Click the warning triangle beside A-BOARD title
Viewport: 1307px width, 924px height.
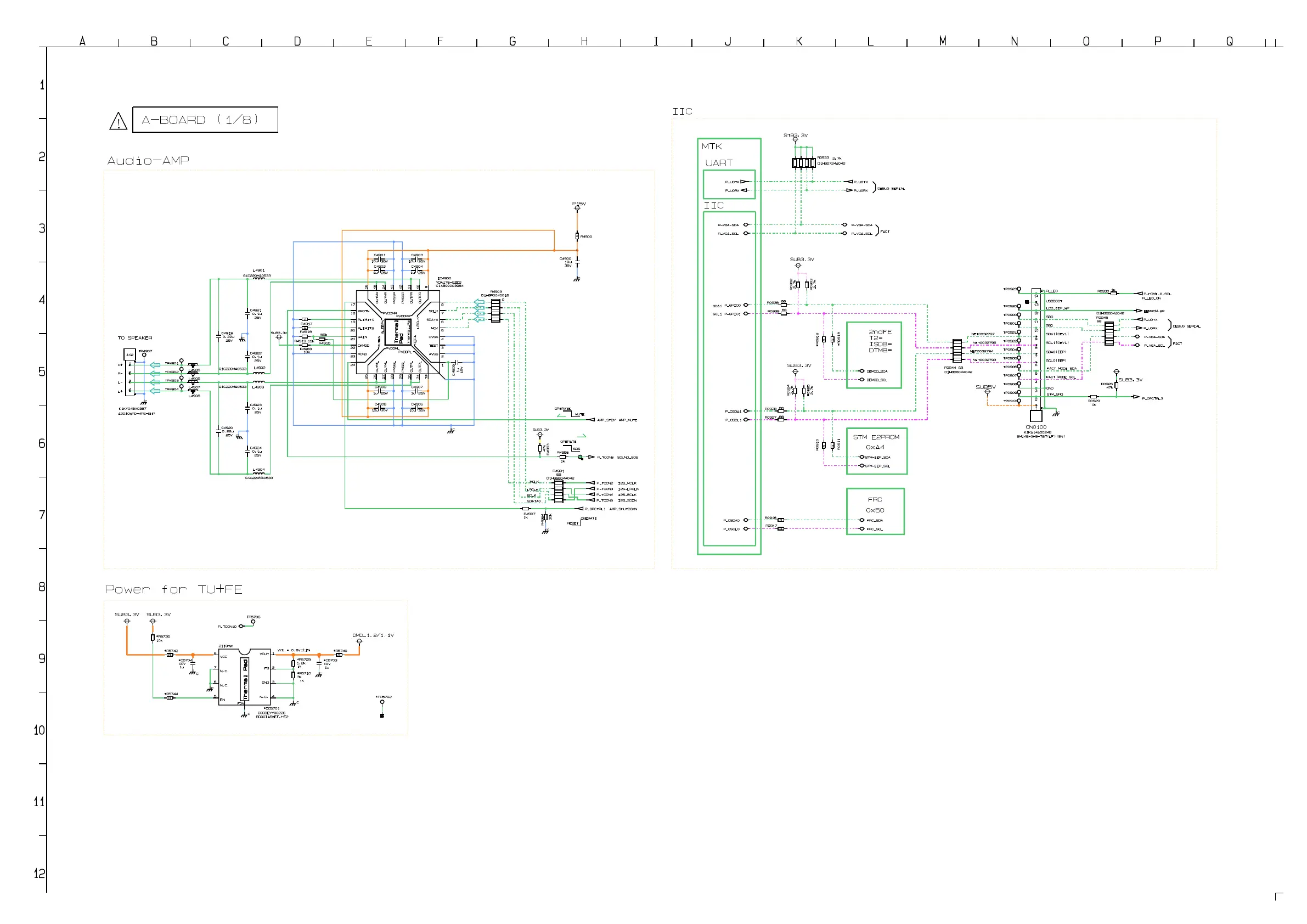point(118,121)
